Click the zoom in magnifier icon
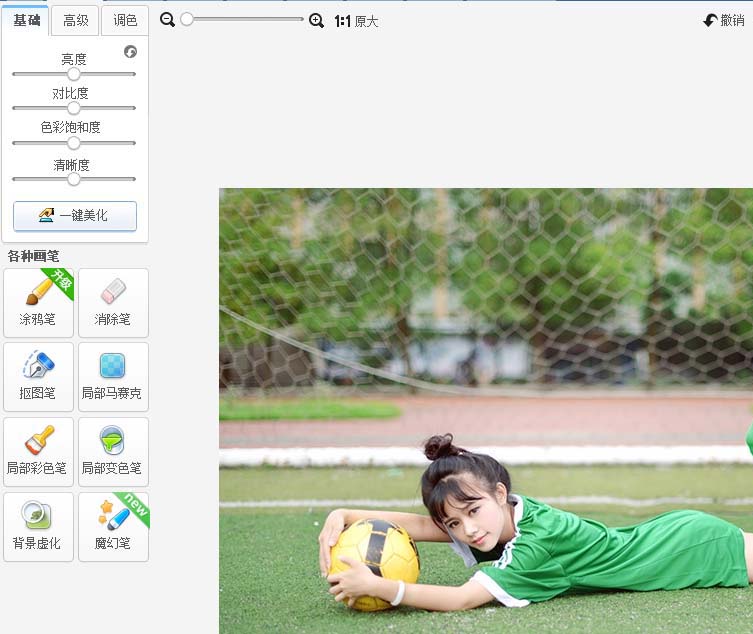753x634 pixels. point(316,21)
